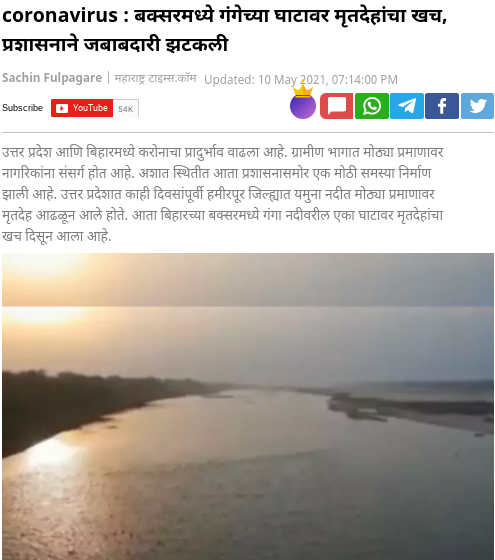This screenshot has width=495, height=560.
Task: Share the article via Telegram icon
Action: 407,106
